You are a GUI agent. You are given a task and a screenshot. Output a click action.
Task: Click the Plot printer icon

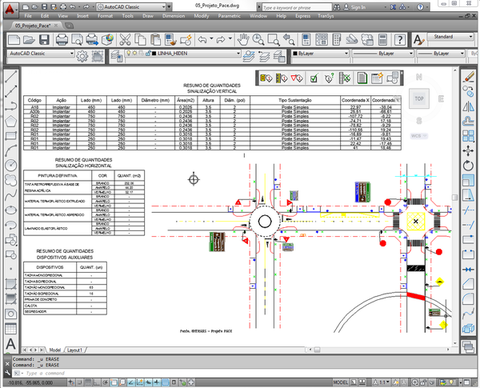coord(62,40)
